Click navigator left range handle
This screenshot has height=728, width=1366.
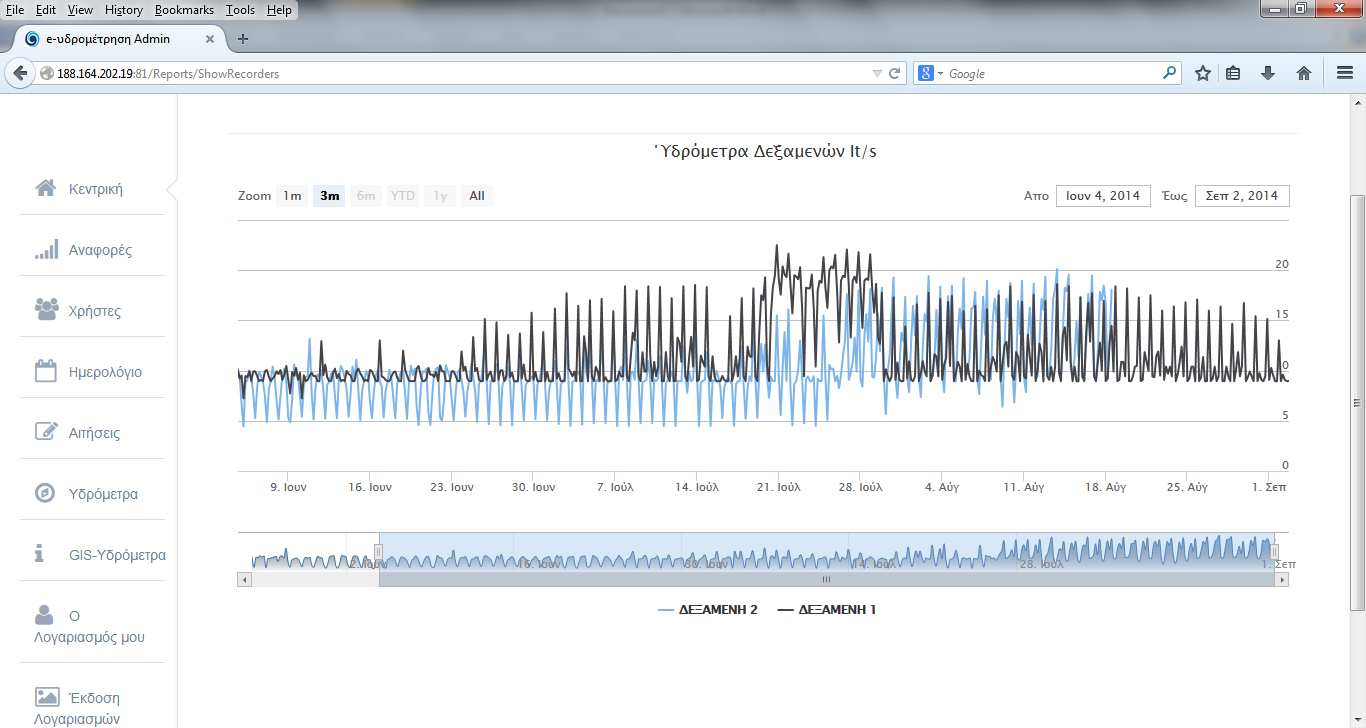378,552
